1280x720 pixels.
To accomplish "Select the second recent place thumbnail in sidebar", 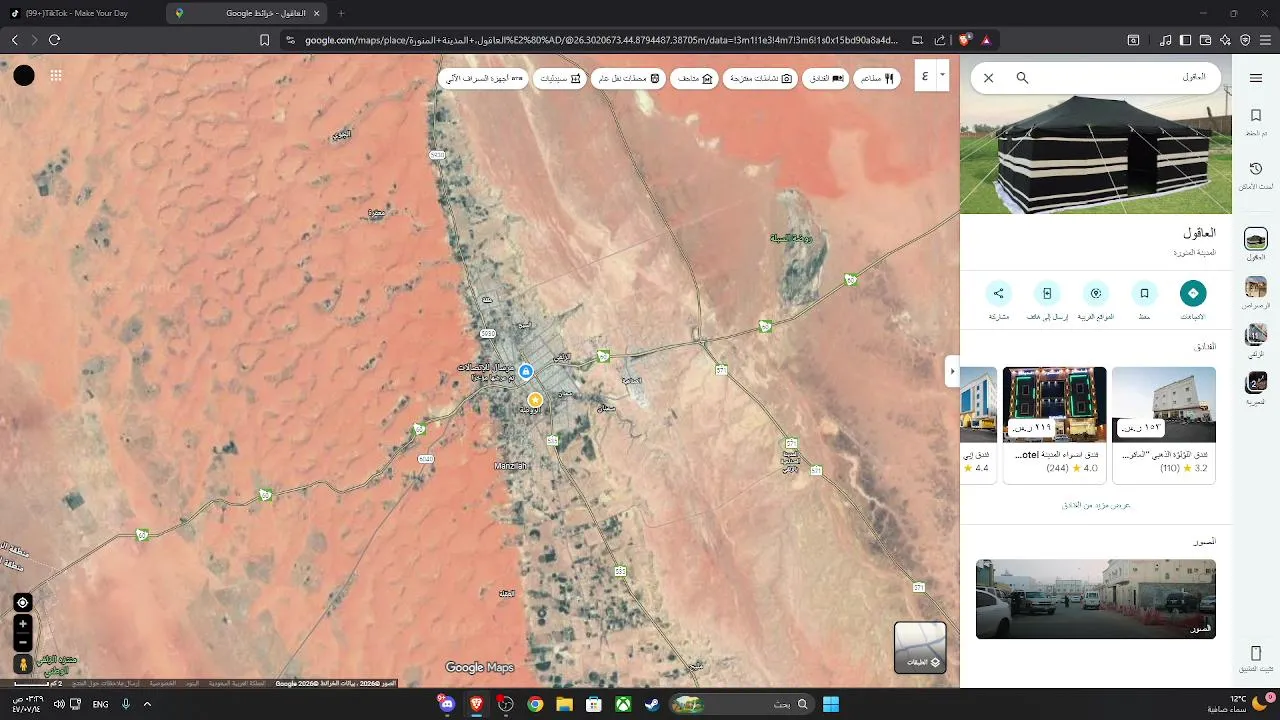I will tap(1256, 287).
